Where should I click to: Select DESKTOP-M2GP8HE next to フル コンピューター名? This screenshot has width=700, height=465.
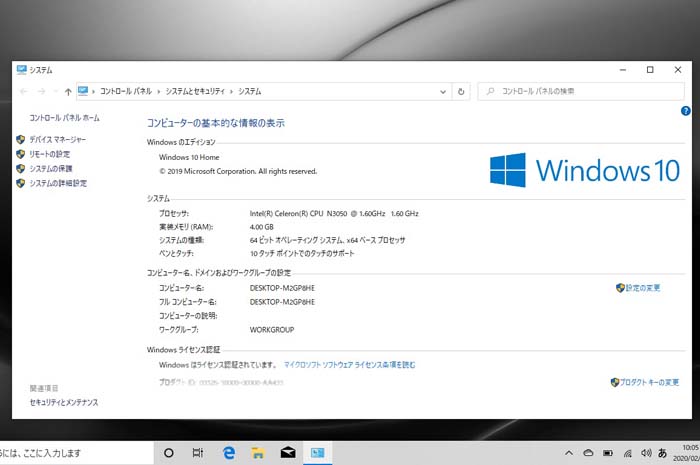pyautogui.click(x=282, y=302)
